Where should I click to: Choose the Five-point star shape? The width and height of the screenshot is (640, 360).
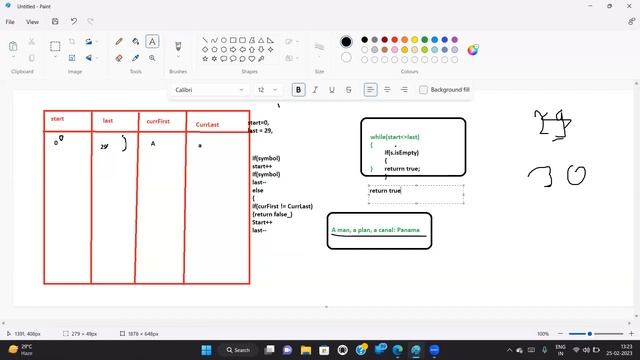point(205,59)
